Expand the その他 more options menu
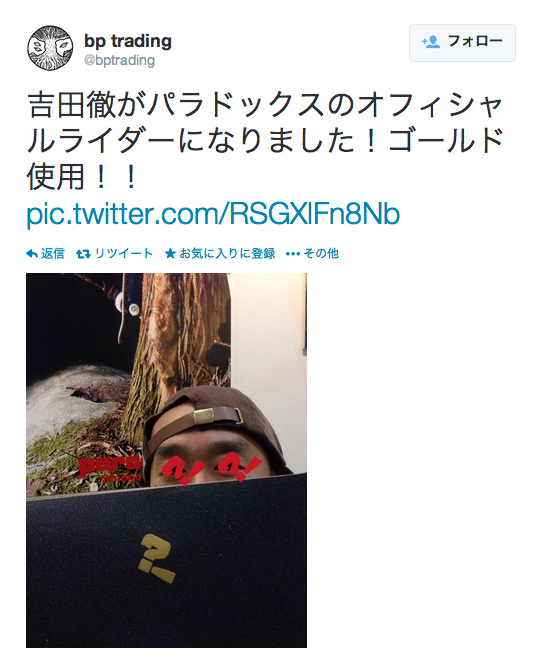The height and width of the screenshot is (669, 539). [321, 254]
